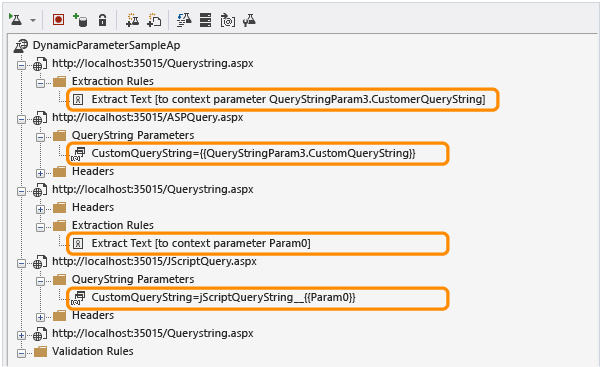Select QueryString Parameters folder under ASPQuery.aspx
Screen dimensions: 600x367
tap(133, 135)
